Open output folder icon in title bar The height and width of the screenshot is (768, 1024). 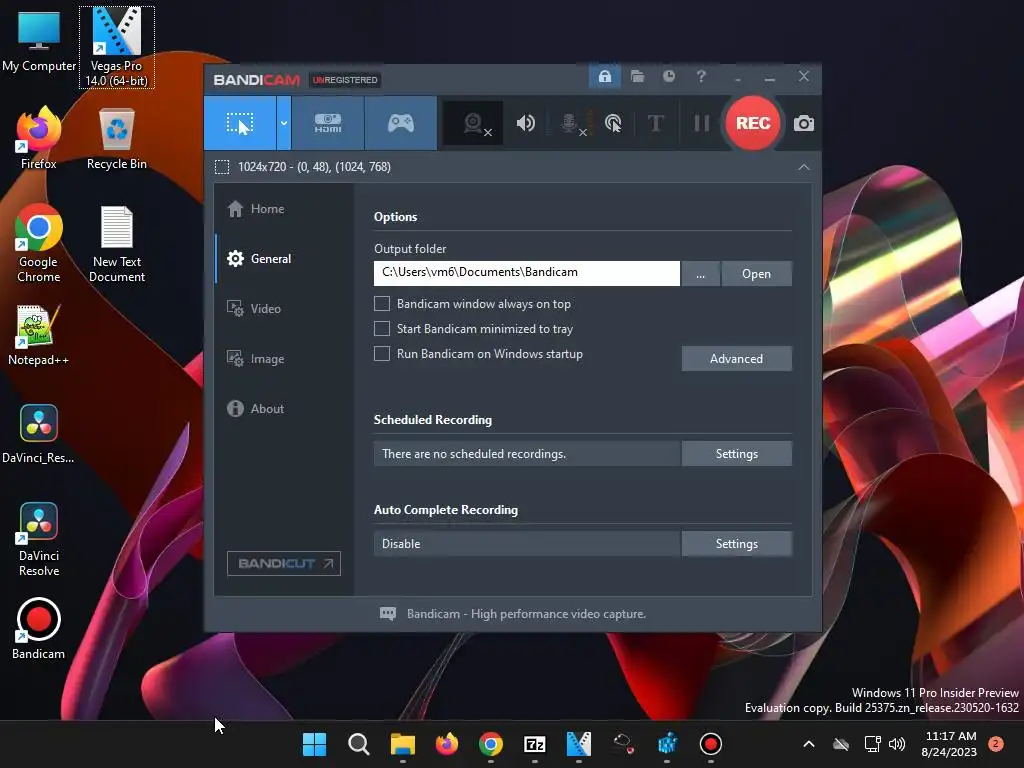637,76
